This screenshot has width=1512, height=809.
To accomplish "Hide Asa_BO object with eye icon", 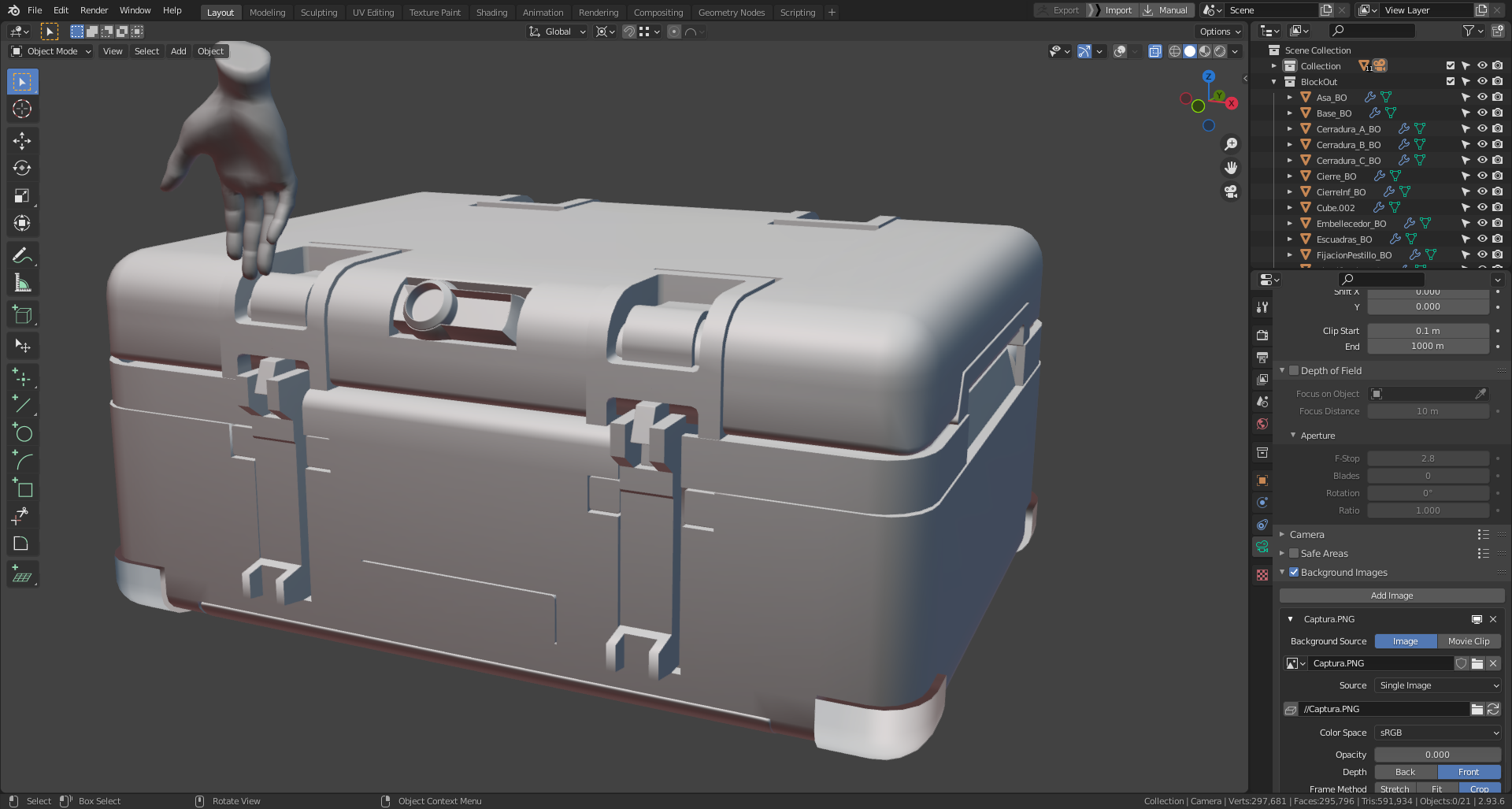I will click(1481, 98).
